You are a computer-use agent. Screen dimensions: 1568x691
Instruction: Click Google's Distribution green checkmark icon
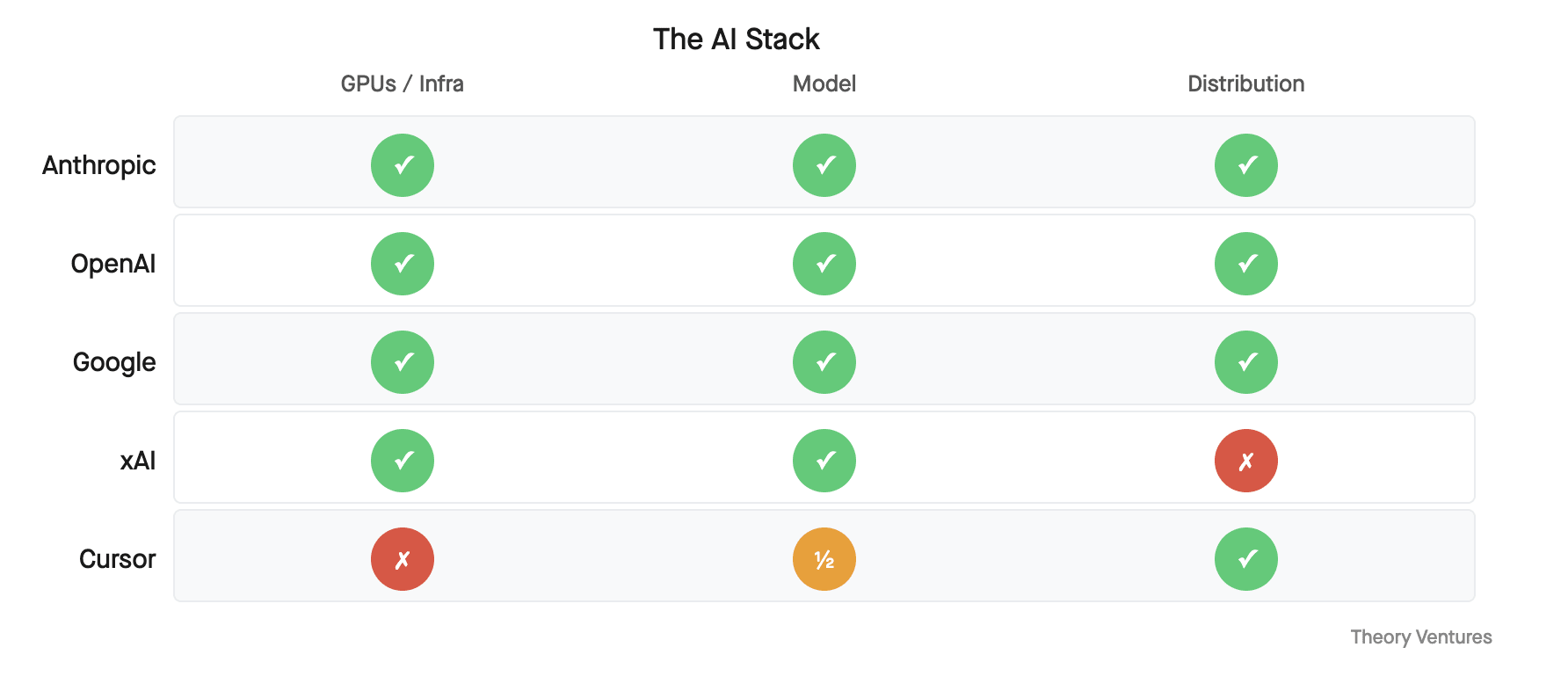[x=1246, y=362]
